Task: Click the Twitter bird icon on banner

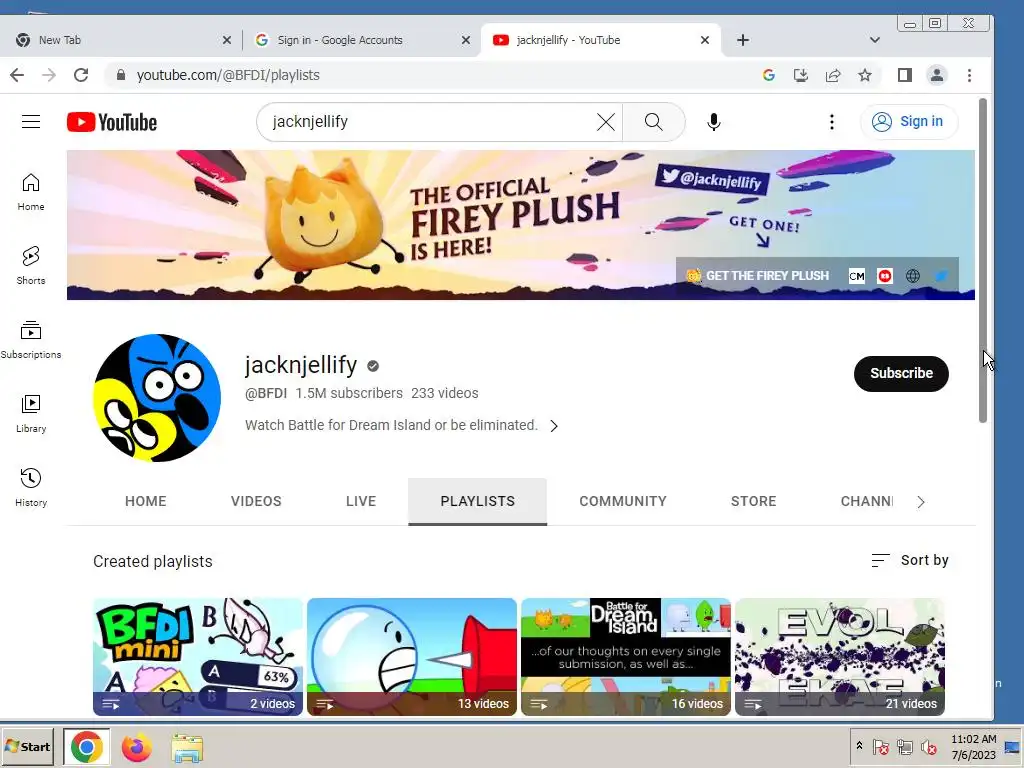Action: [x=941, y=276]
